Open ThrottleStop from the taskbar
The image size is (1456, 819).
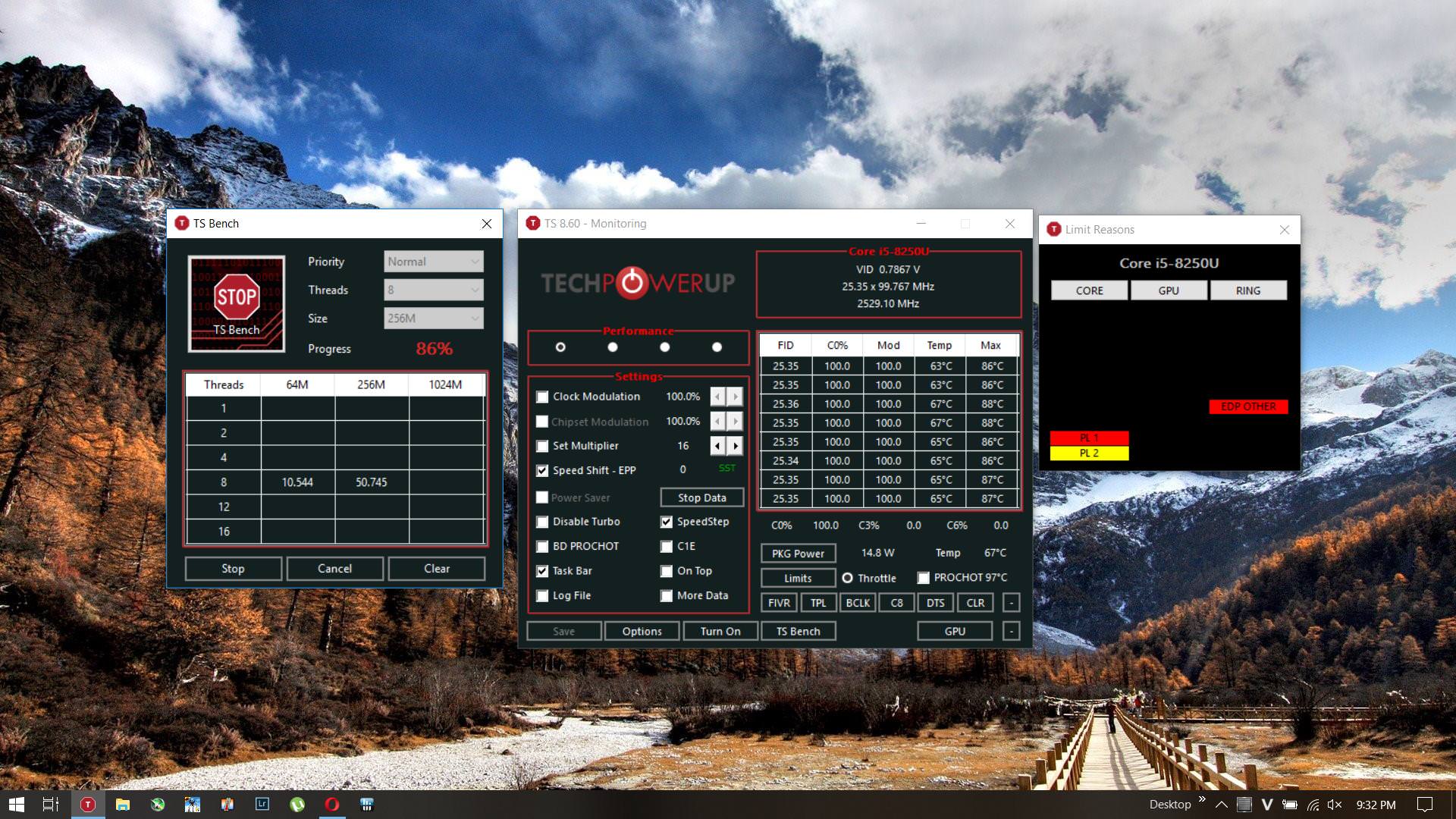click(x=88, y=805)
